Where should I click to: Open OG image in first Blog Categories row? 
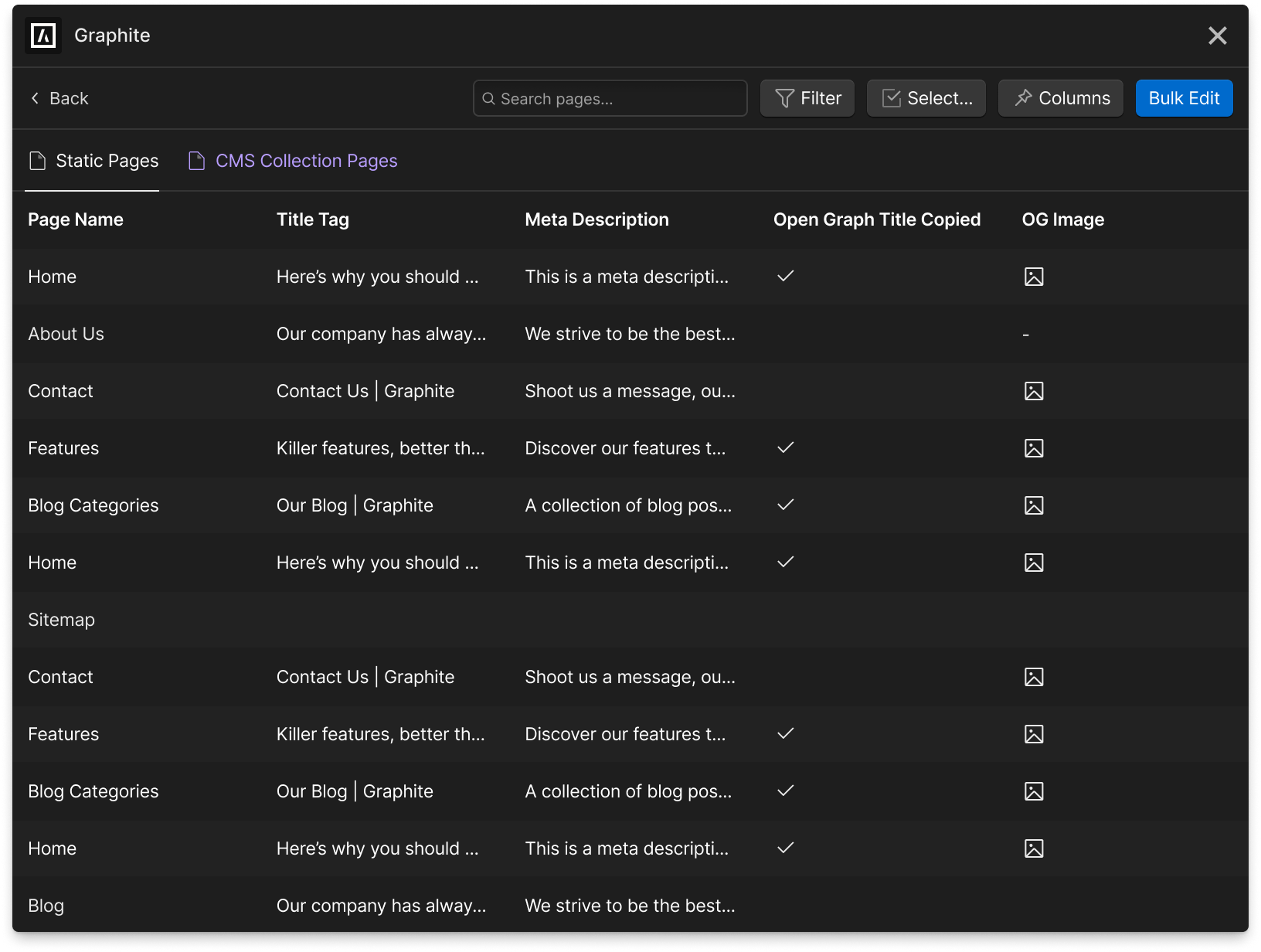1034,505
